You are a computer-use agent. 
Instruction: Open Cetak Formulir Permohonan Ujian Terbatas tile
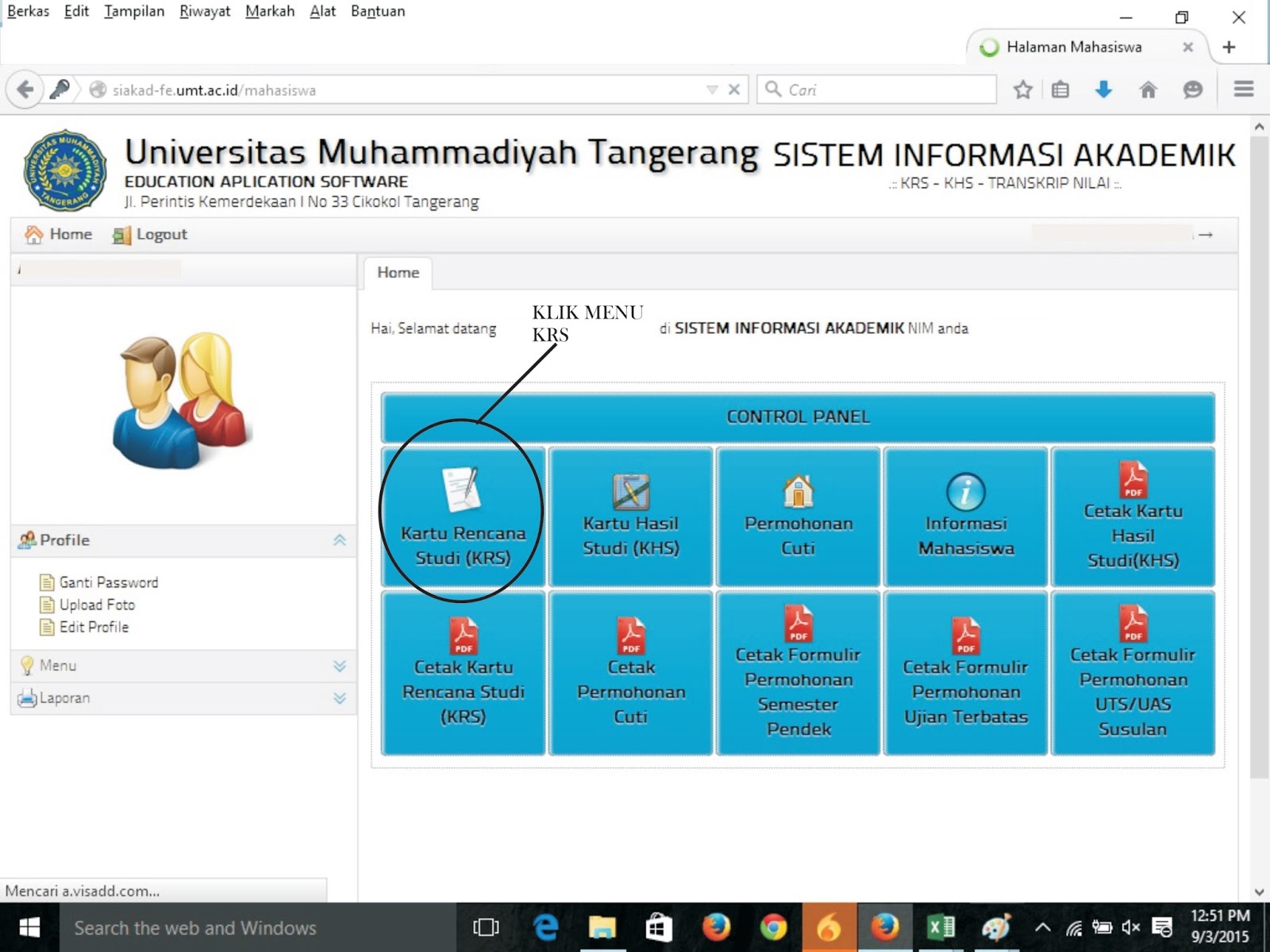(x=966, y=673)
